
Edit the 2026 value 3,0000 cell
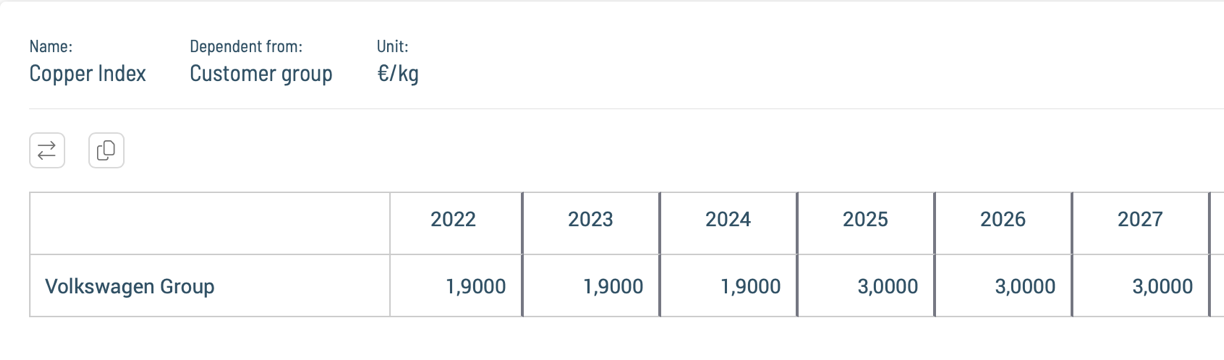[x=1003, y=286]
